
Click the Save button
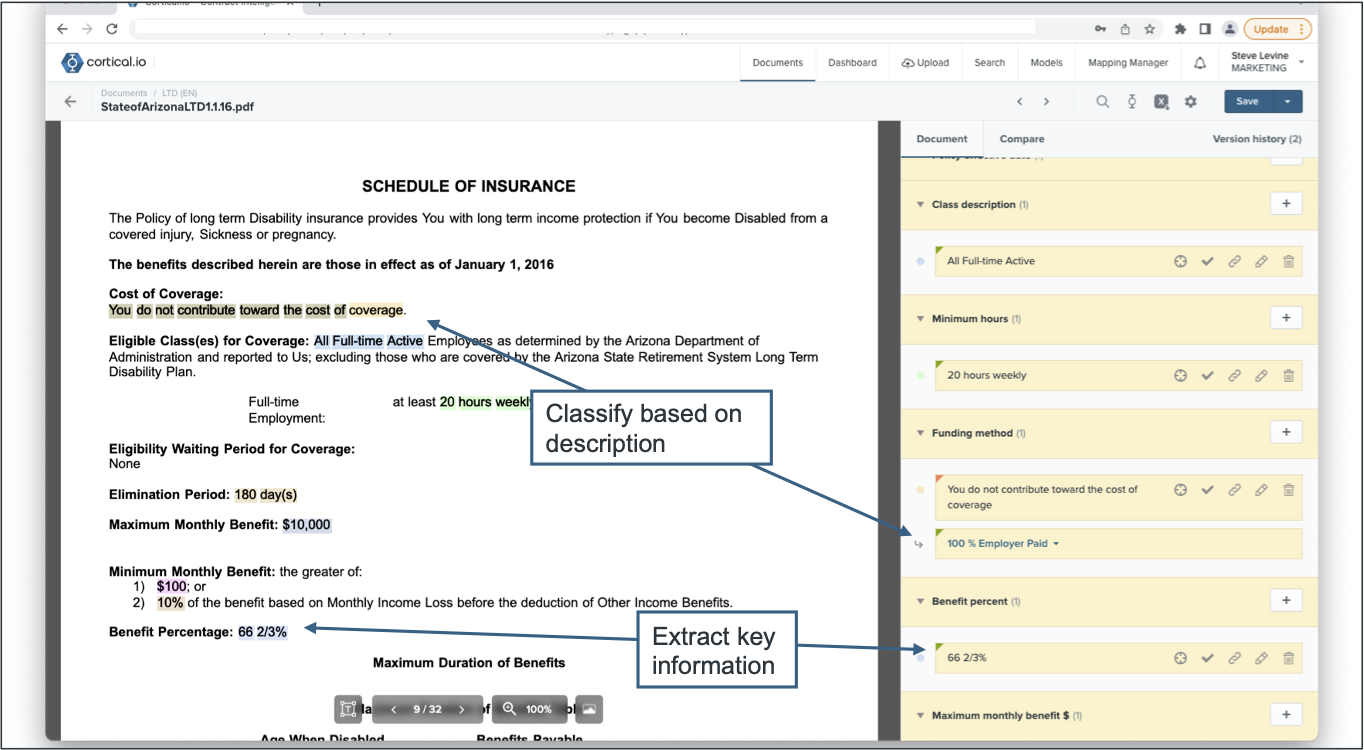pos(1247,101)
